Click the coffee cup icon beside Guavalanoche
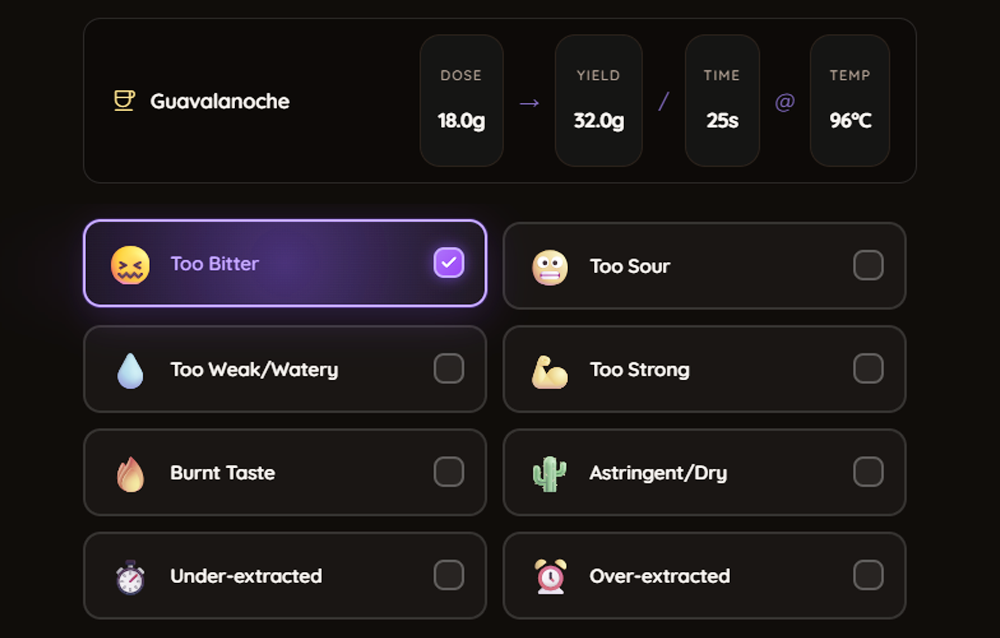Screen dimensions: 1000x638 click(x=124, y=101)
